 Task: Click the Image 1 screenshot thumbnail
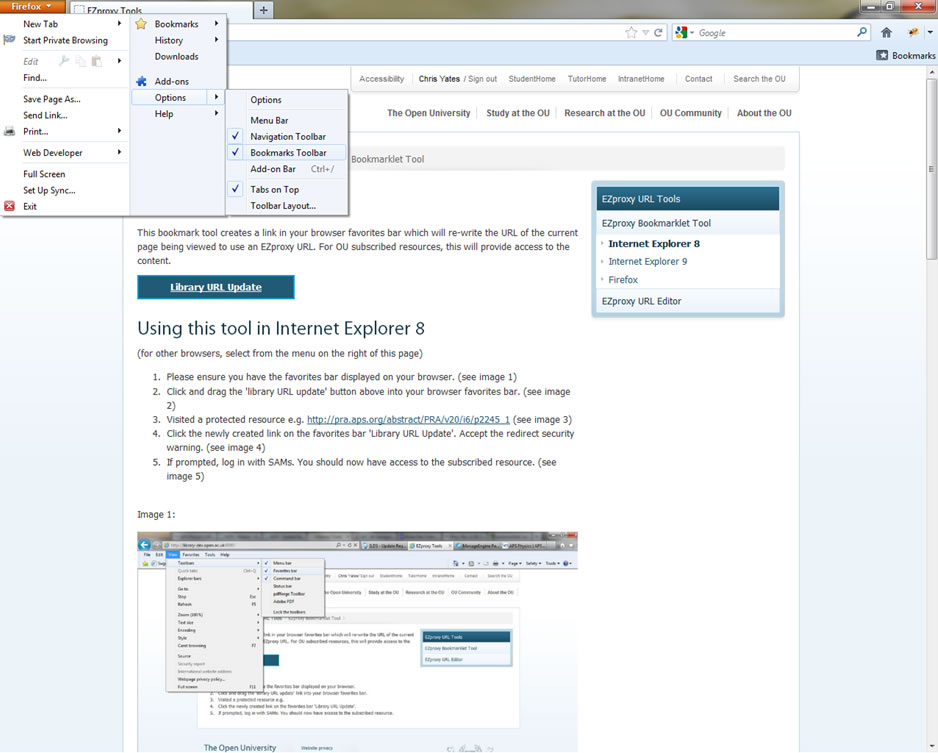pos(357,642)
